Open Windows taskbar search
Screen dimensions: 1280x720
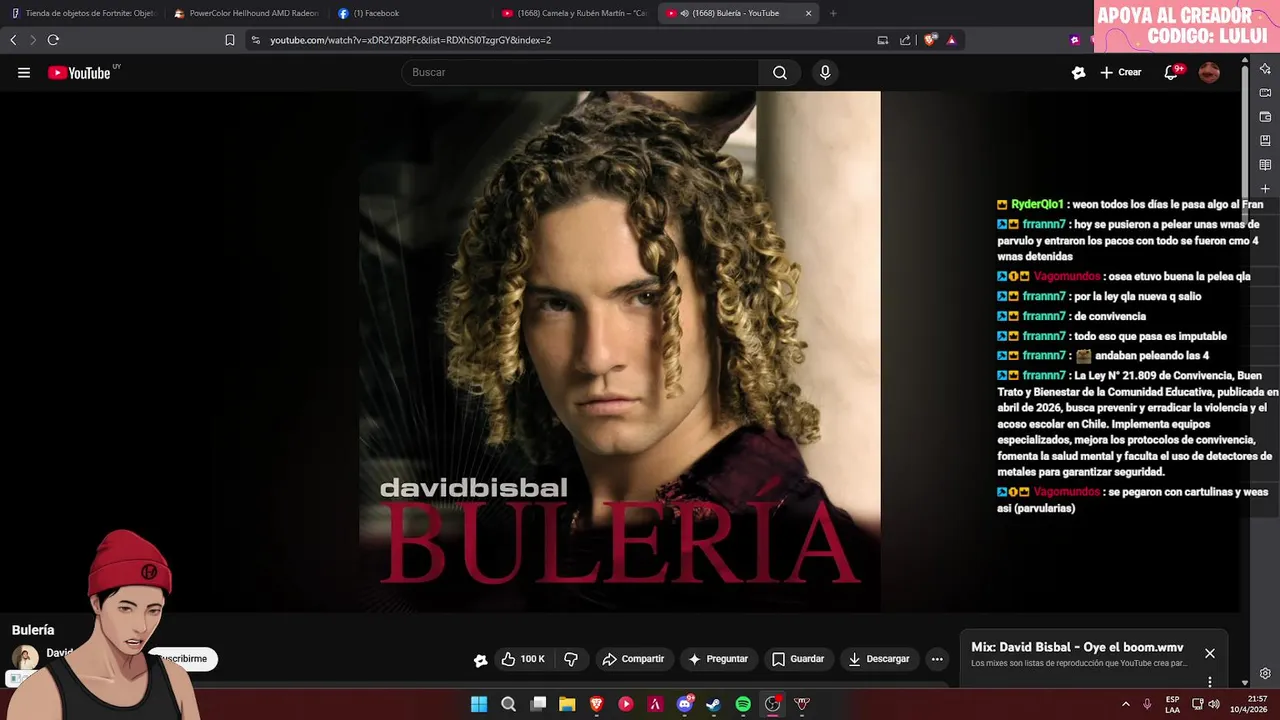[508, 704]
